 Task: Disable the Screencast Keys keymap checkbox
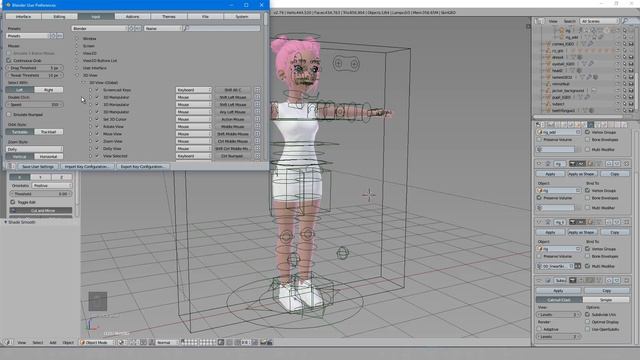[97, 90]
